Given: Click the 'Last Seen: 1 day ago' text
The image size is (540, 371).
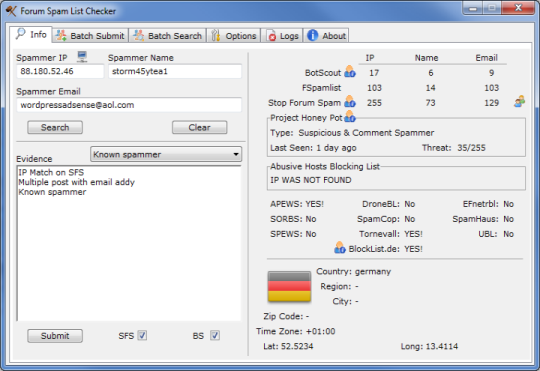Looking at the screenshot, I should [x=313, y=148].
